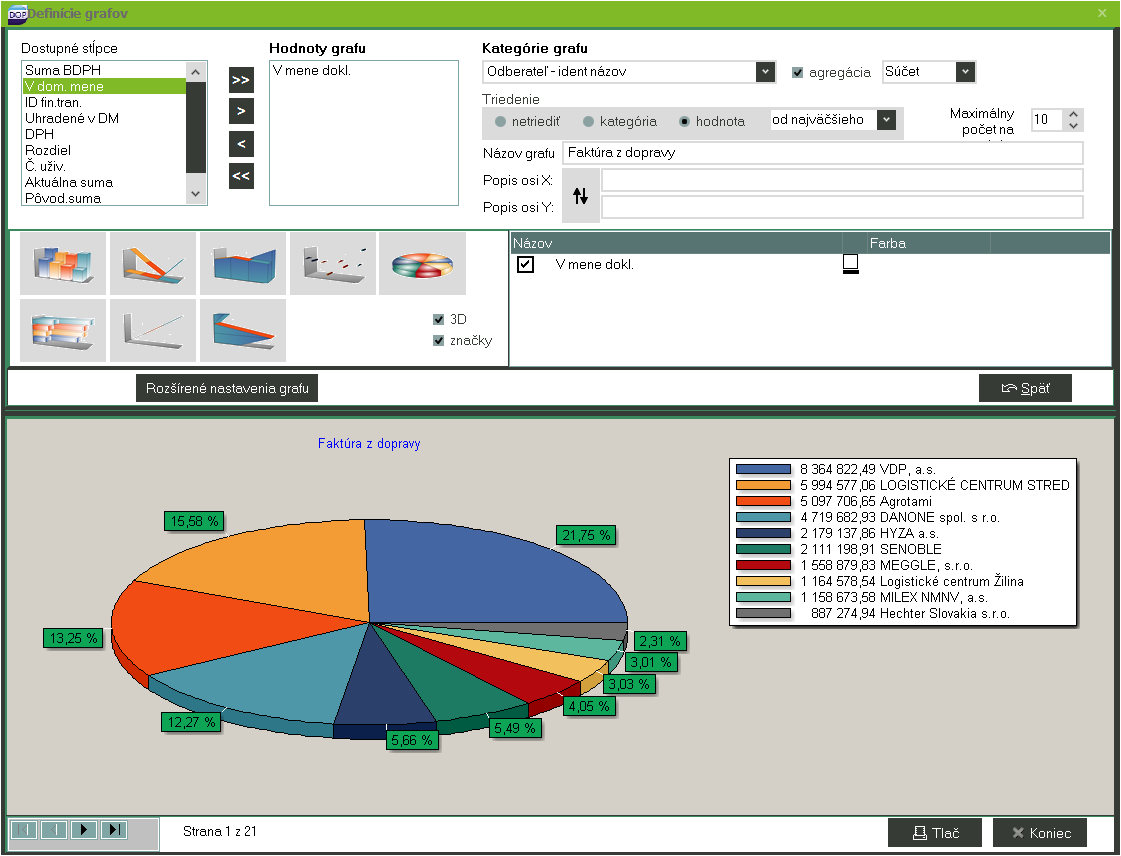1121x856 pixels.
Task: Pick the blue 3D area chart type
Action: click(243, 263)
